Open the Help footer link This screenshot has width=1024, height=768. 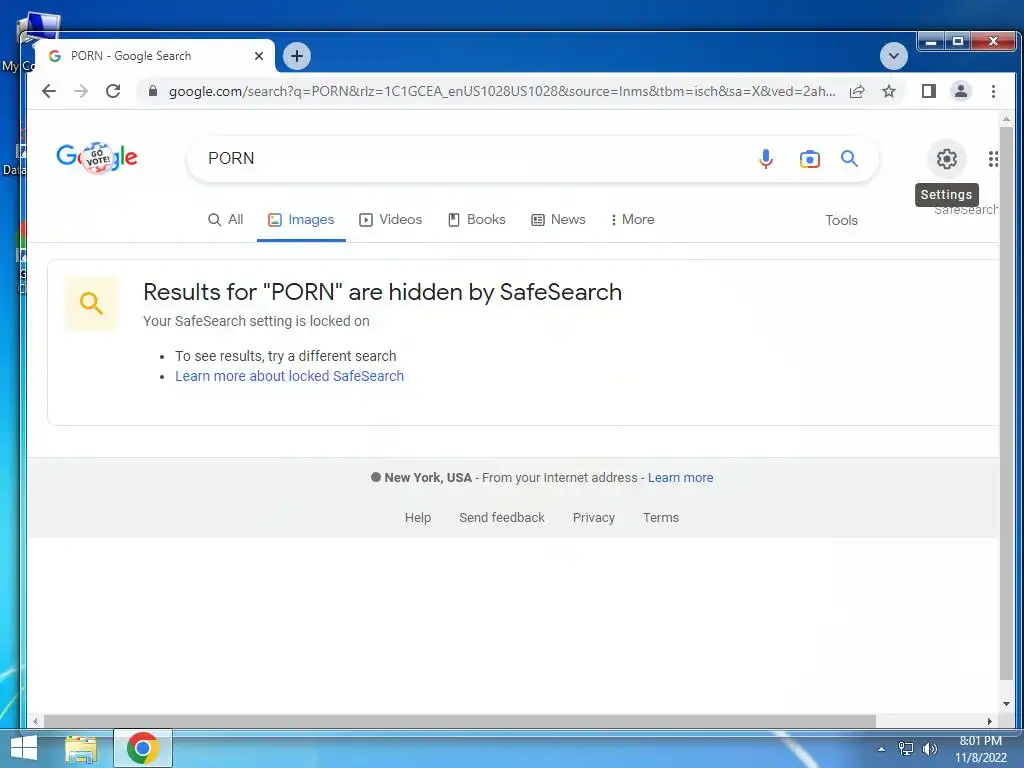[x=418, y=518]
